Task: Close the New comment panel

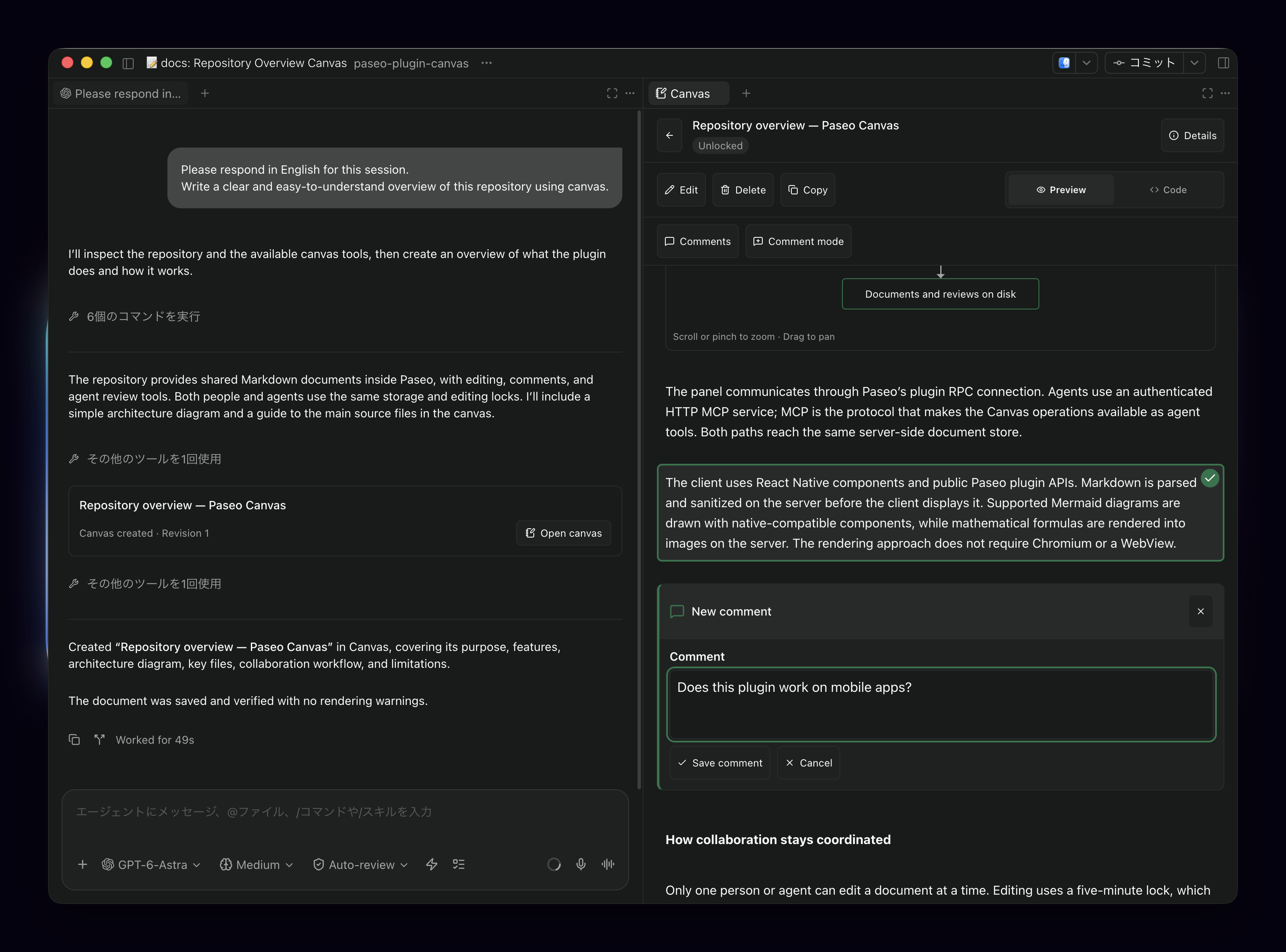Action: point(1201,611)
